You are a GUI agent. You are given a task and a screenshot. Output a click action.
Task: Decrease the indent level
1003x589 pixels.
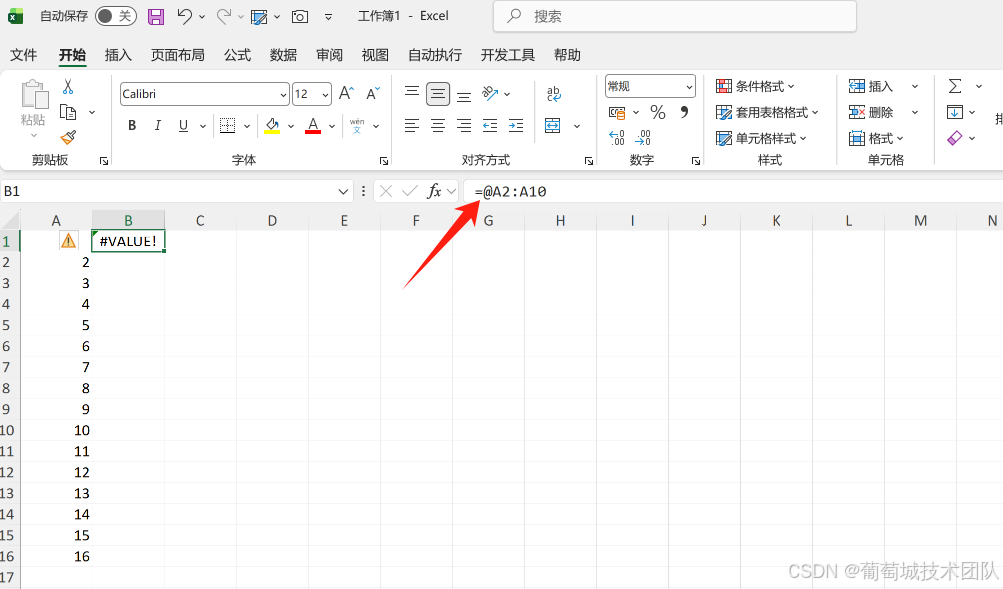(490, 125)
